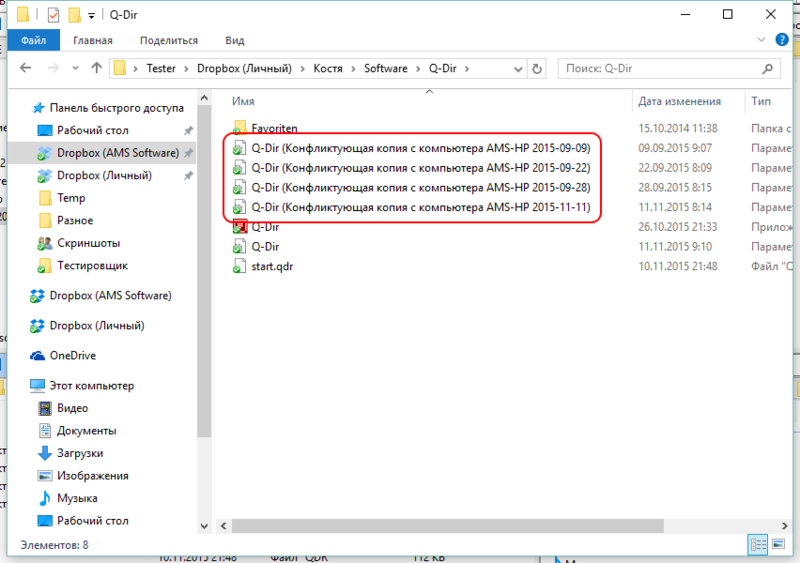Open the Файл ribbon tab
The image size is (800, 563).
pyautogui.click(x=34, y=40)
